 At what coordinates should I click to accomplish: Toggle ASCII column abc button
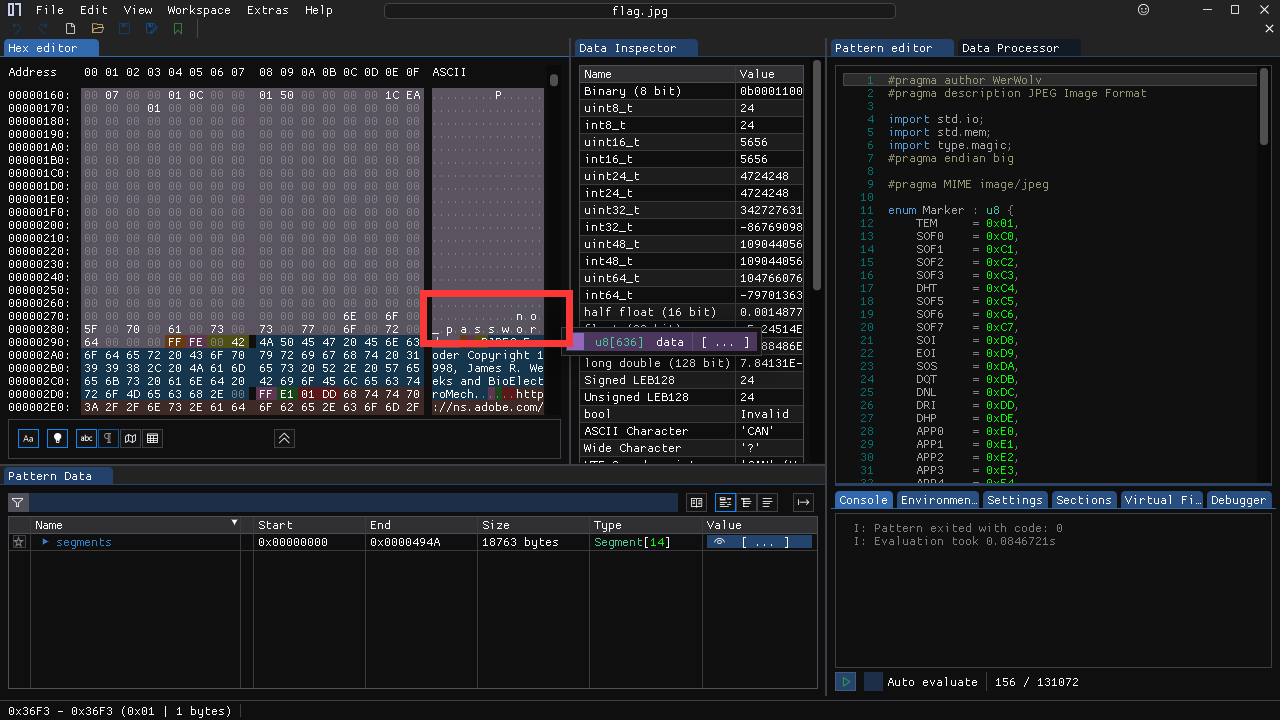[86, 438]
